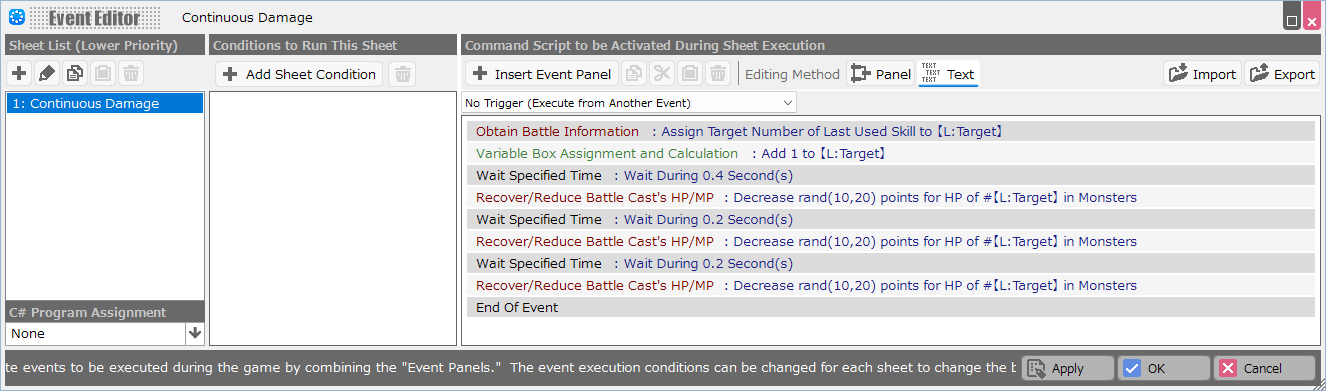Duplicate sheet with copy icon in Sheet List
This screenshot has width=1326, height=391.
point(75,74)
